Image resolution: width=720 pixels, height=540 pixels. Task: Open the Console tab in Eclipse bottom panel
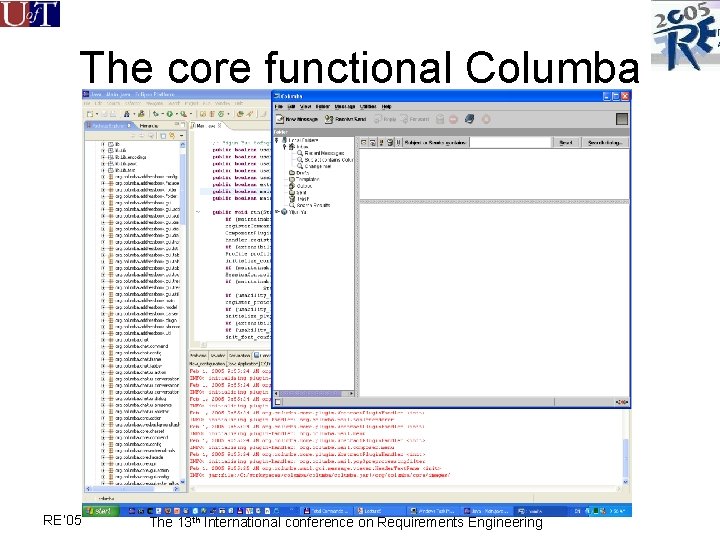click(x=262, y=355)
